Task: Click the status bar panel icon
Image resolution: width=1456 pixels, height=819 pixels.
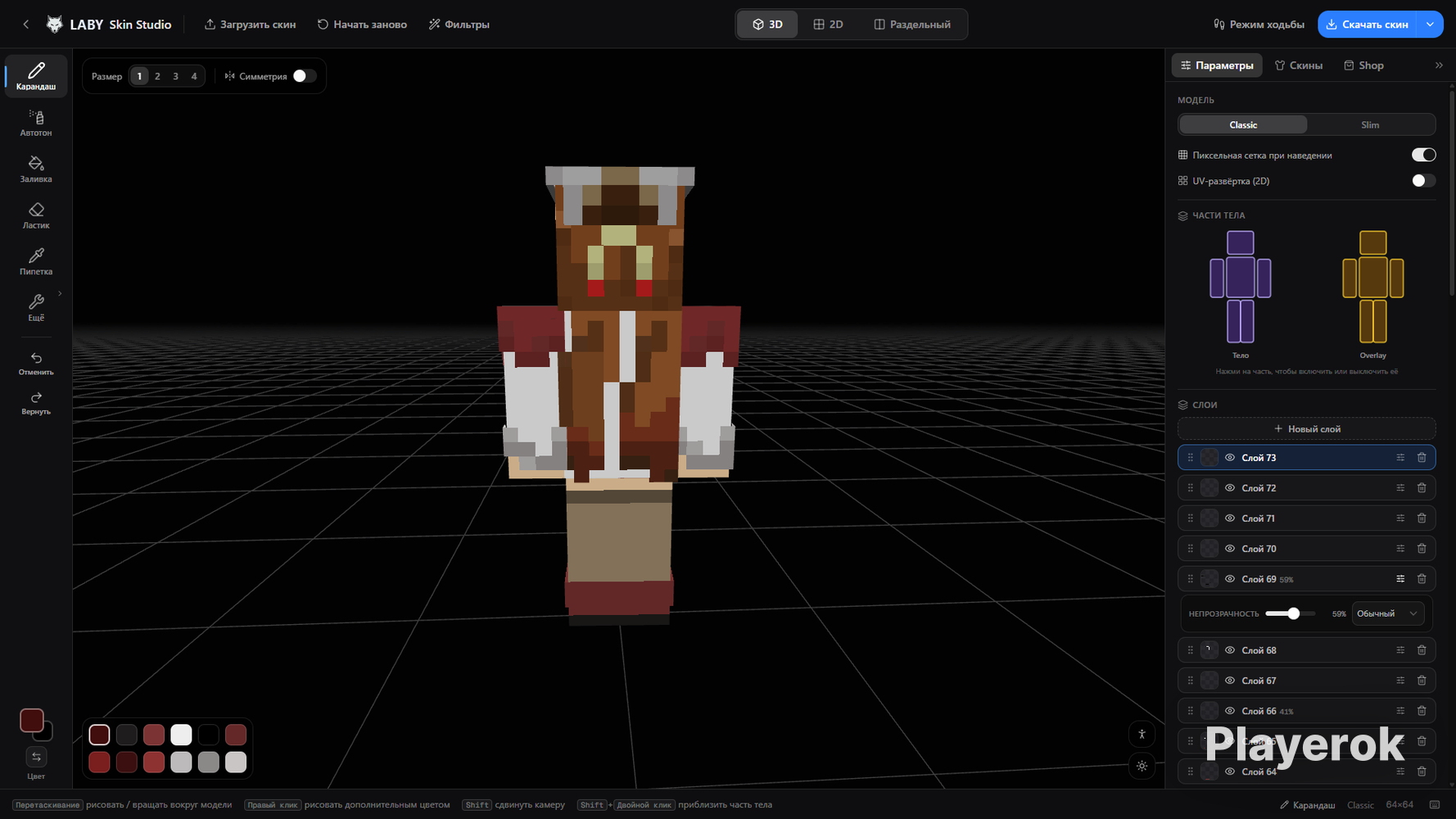Action: (1435, 805)
